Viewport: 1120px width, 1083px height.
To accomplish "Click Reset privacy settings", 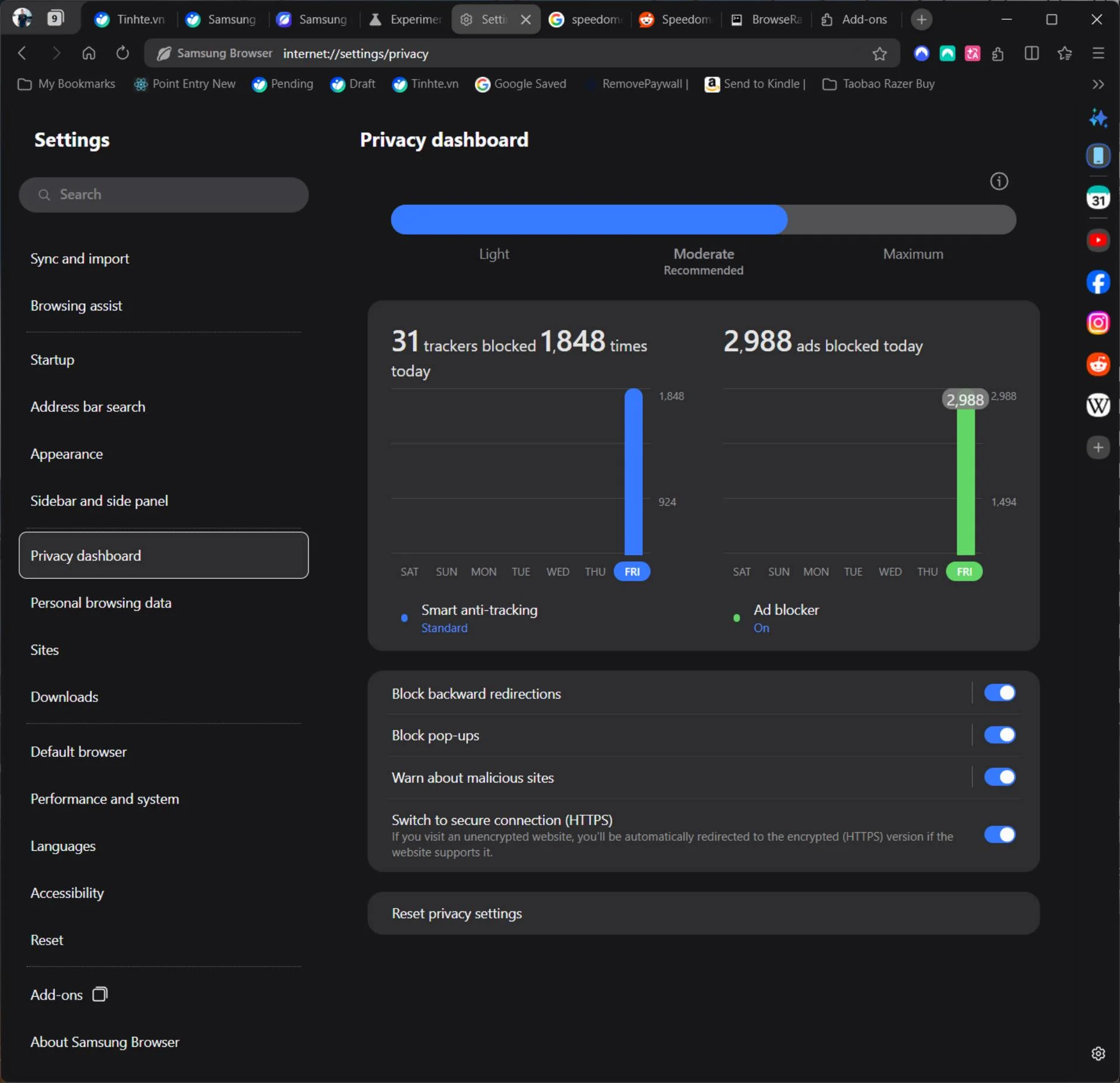I will click(x=457, y=913).
